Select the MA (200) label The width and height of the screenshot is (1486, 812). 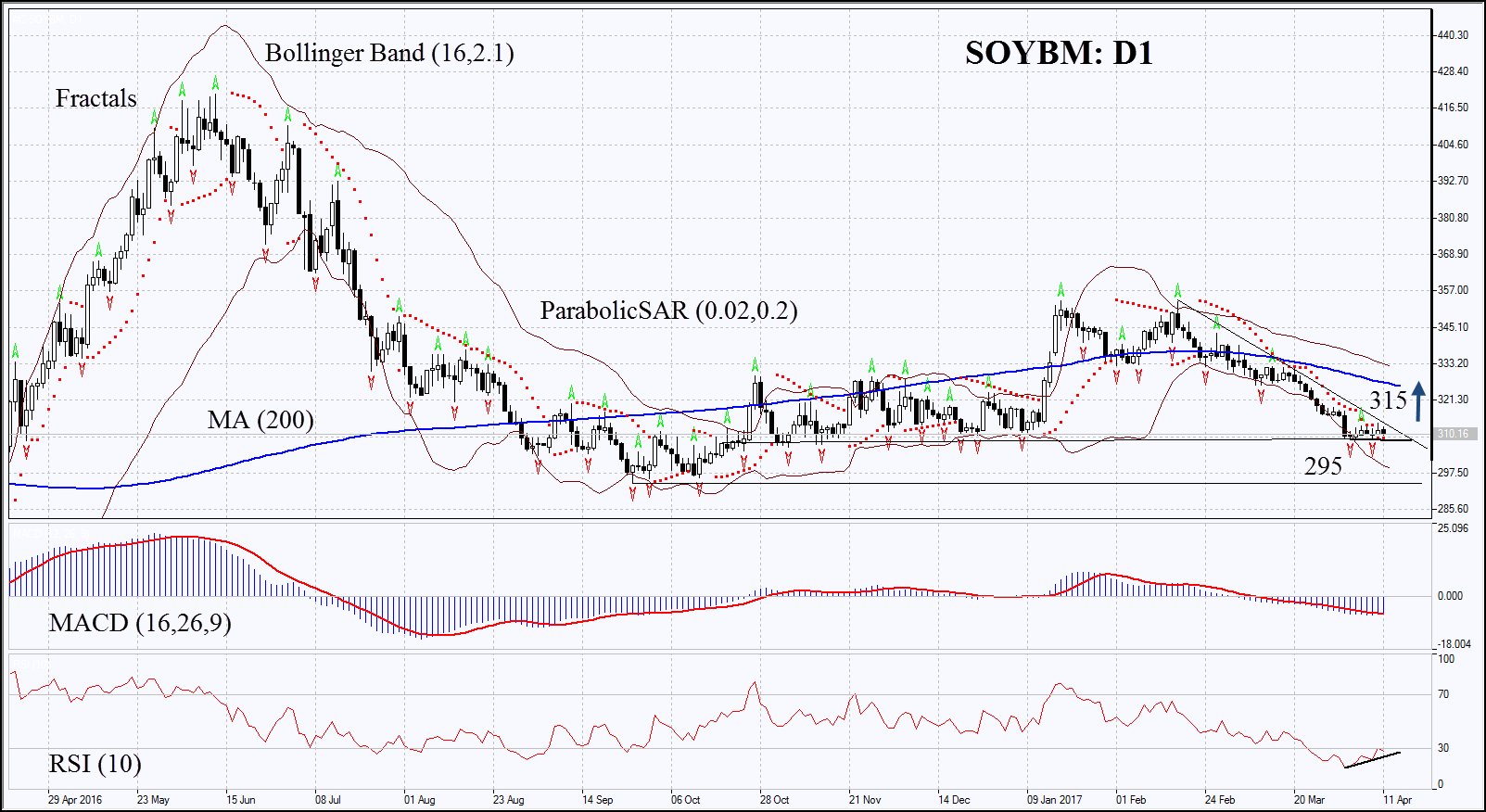(260, 420)
